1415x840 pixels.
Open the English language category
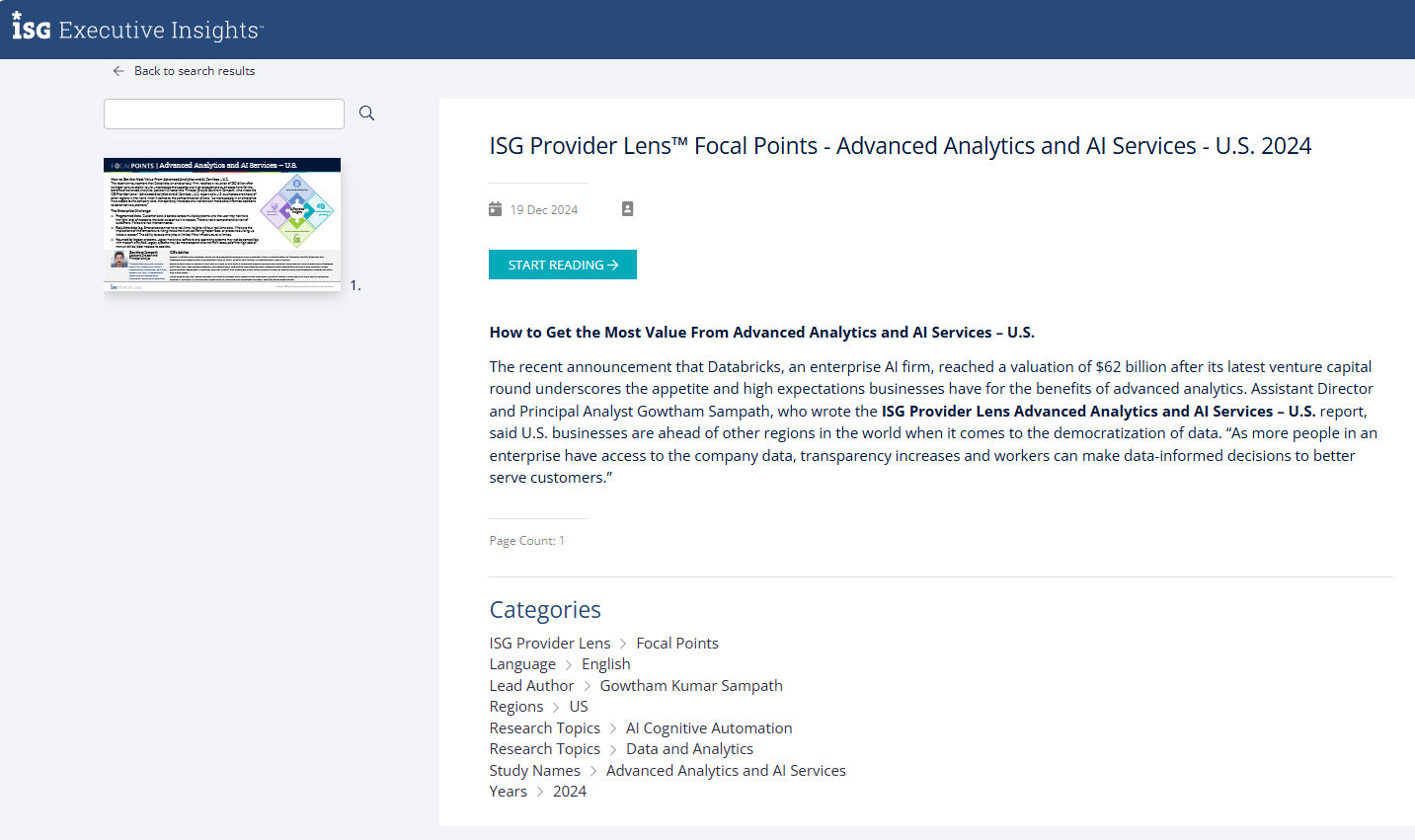(x=605, y=664)
